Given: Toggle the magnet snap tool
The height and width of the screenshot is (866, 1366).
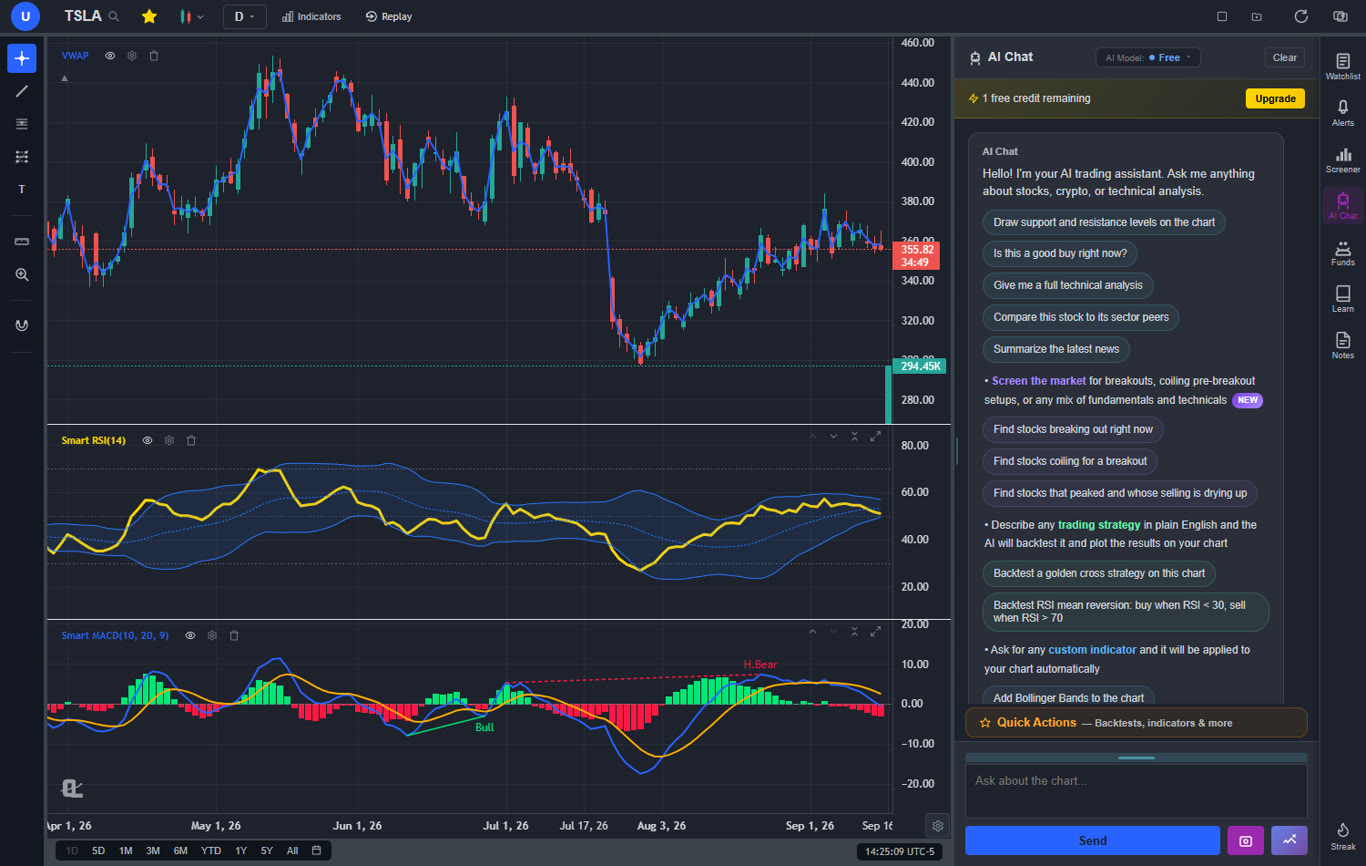Looking at the screenshot, I should 22,326.
